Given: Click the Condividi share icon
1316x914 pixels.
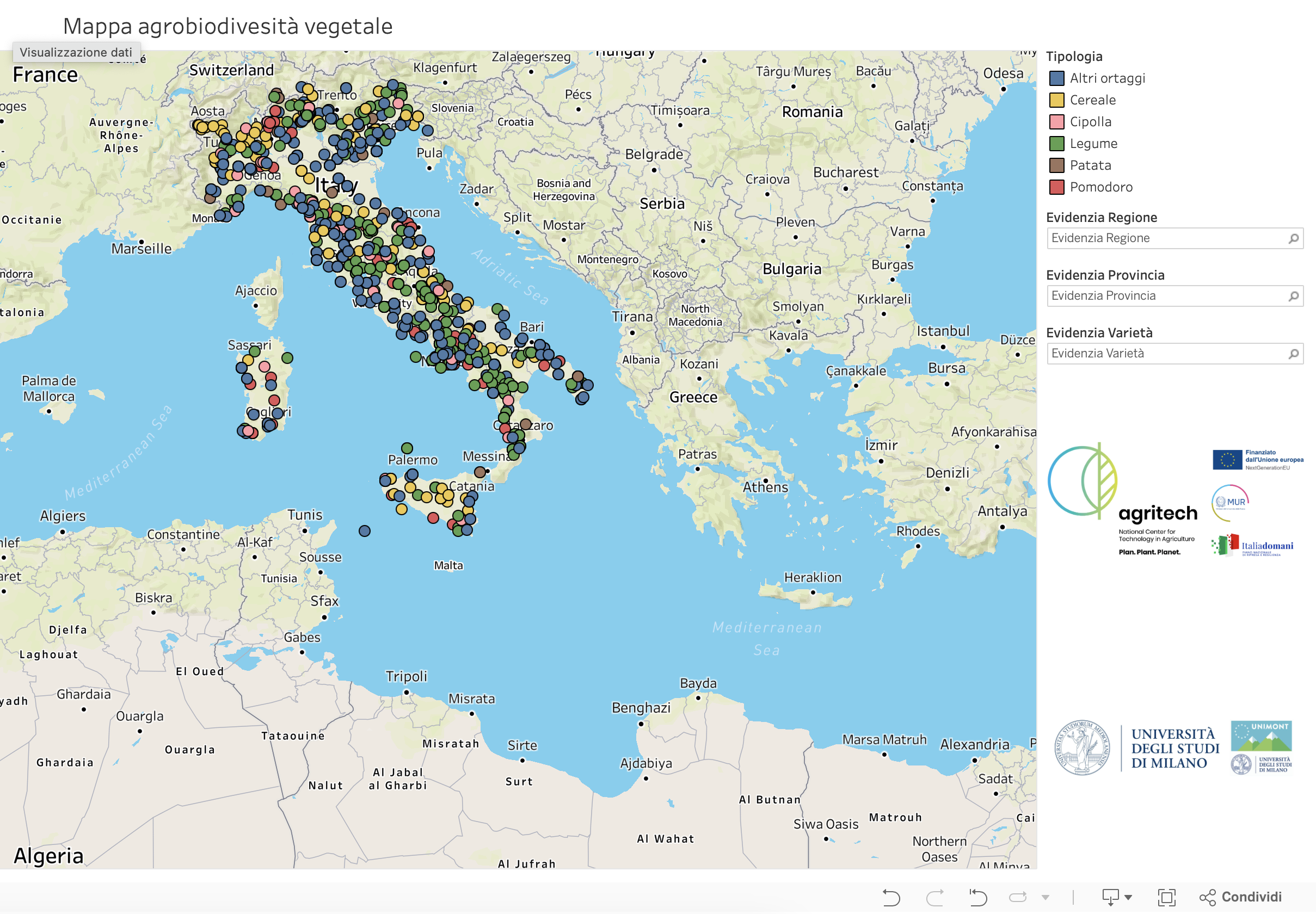Looking at the screenshot, I should pyautogui.click(x=1207, y=897).
